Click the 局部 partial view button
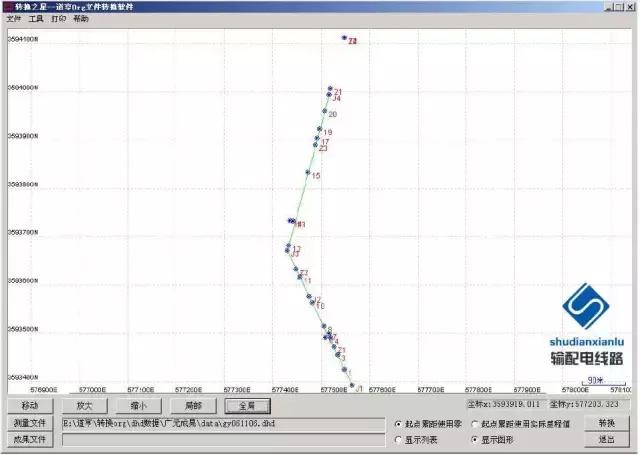Screen dimensions: 640x455 193,406
